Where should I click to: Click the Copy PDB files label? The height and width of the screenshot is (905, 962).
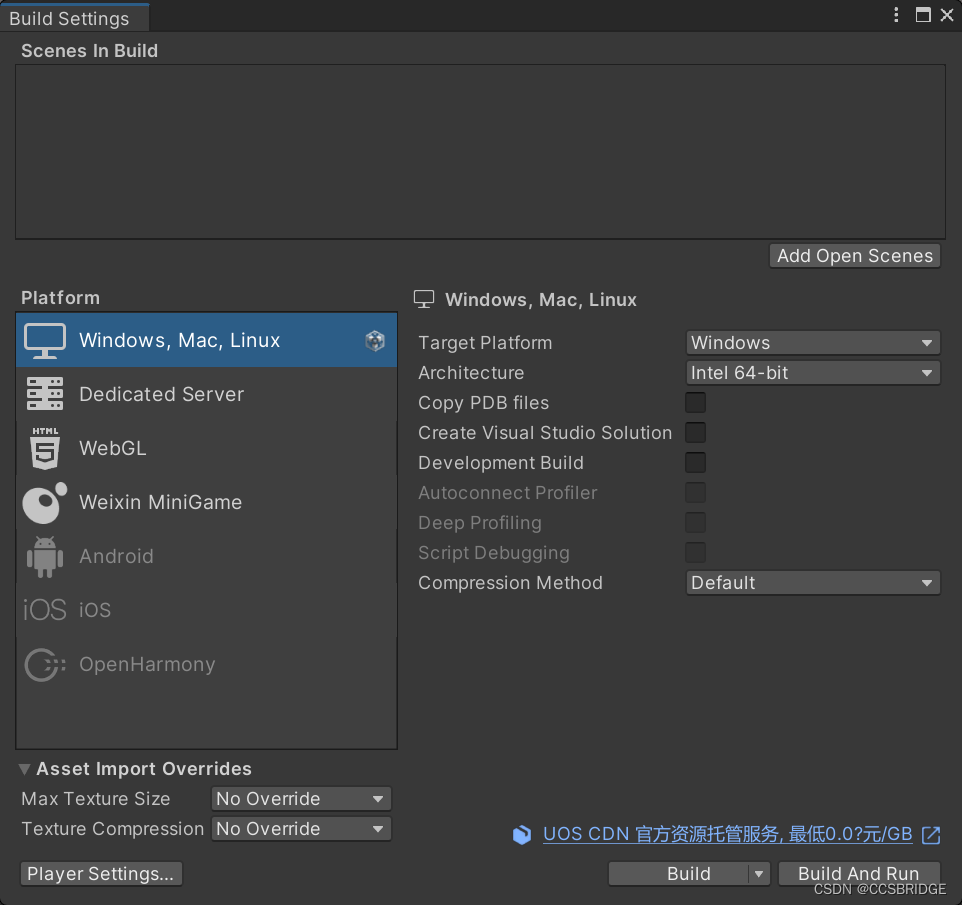click(x=483, y=403)
